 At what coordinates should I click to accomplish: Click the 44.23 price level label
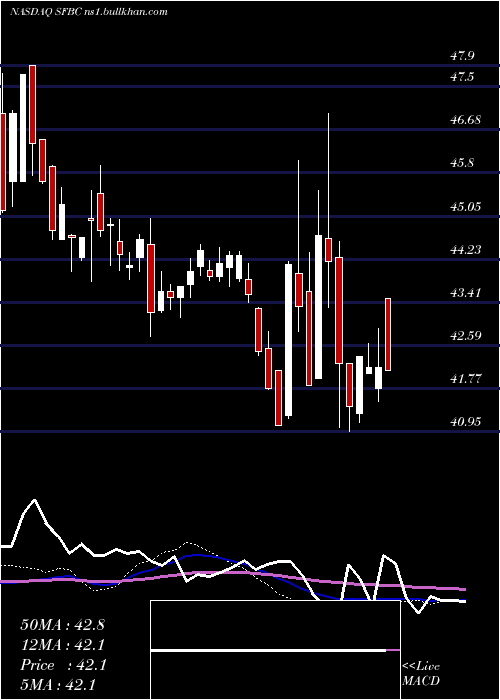click(465, 250)
